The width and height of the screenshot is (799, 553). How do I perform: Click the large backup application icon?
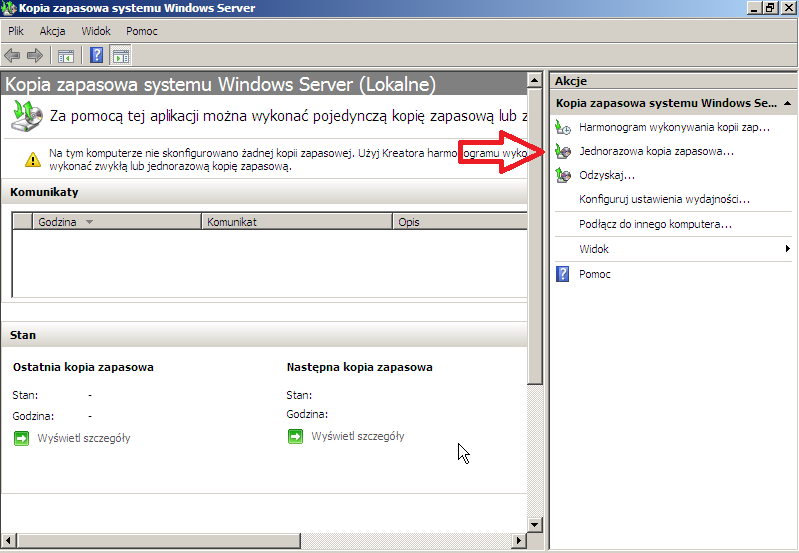click(x=26, y=116)
